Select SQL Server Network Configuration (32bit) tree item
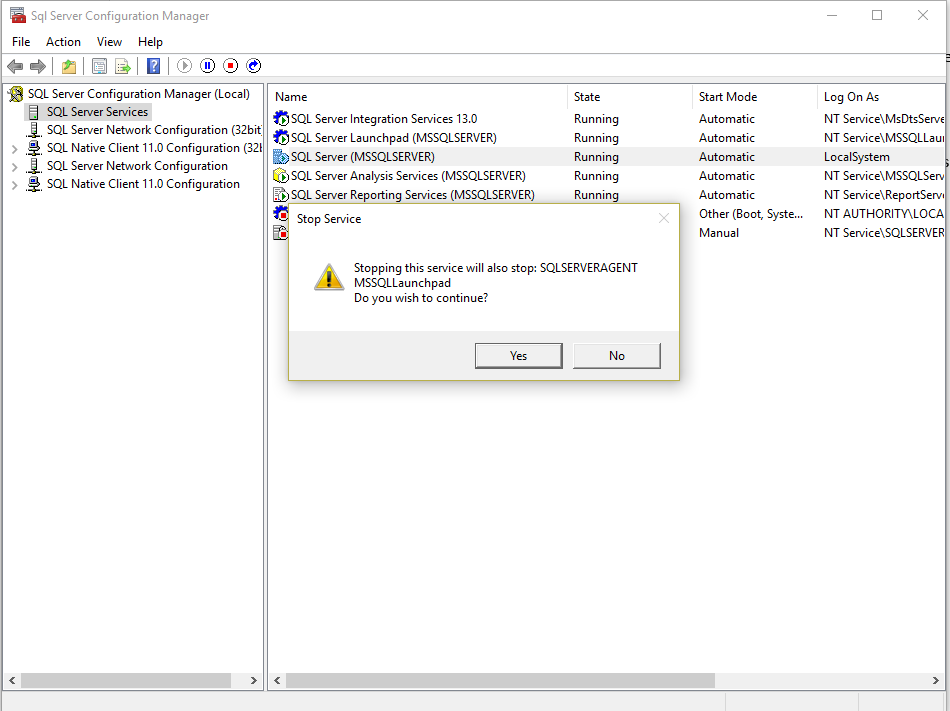950x711 pixels. click(154, 130)
